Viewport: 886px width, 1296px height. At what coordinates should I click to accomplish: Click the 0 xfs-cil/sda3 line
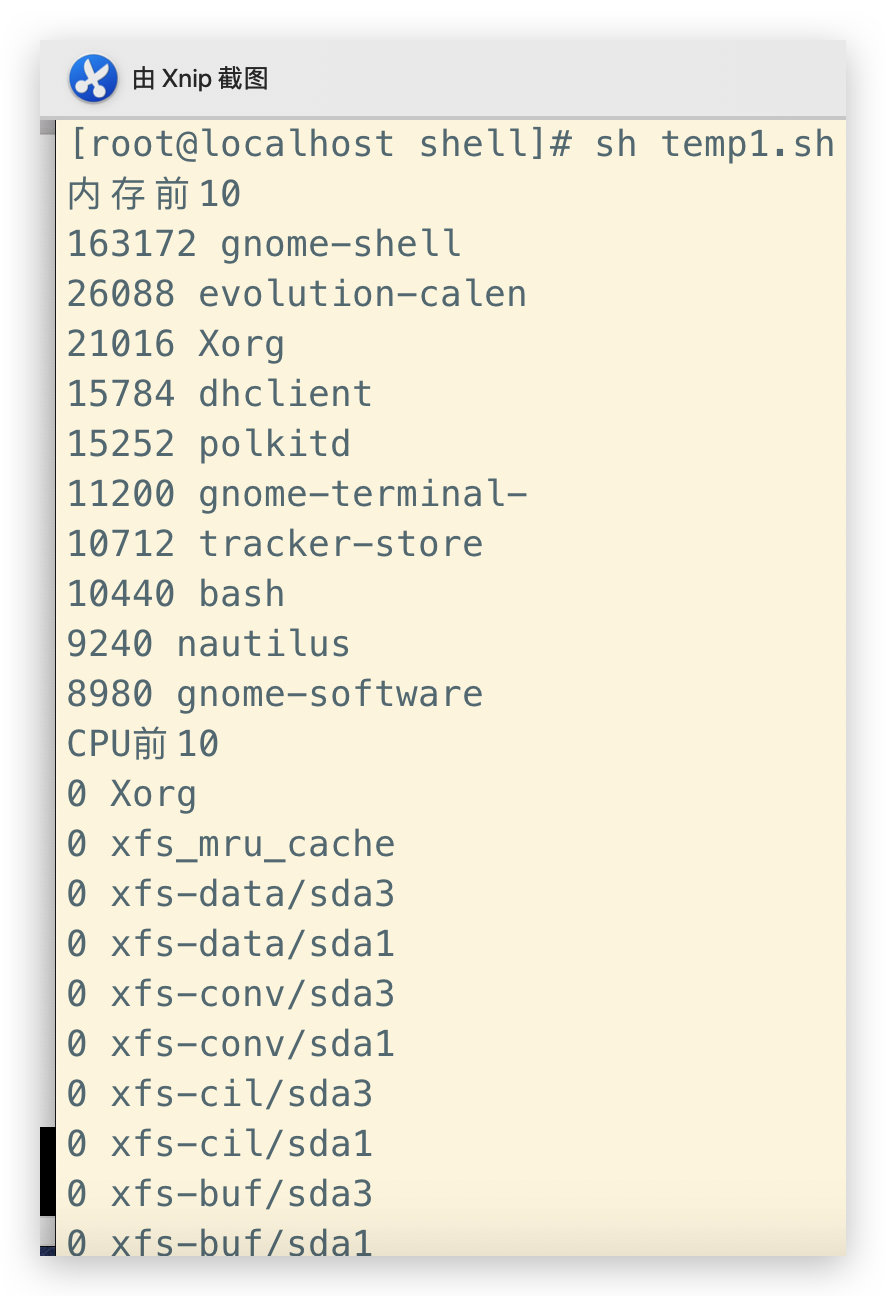click(220, 1094)
